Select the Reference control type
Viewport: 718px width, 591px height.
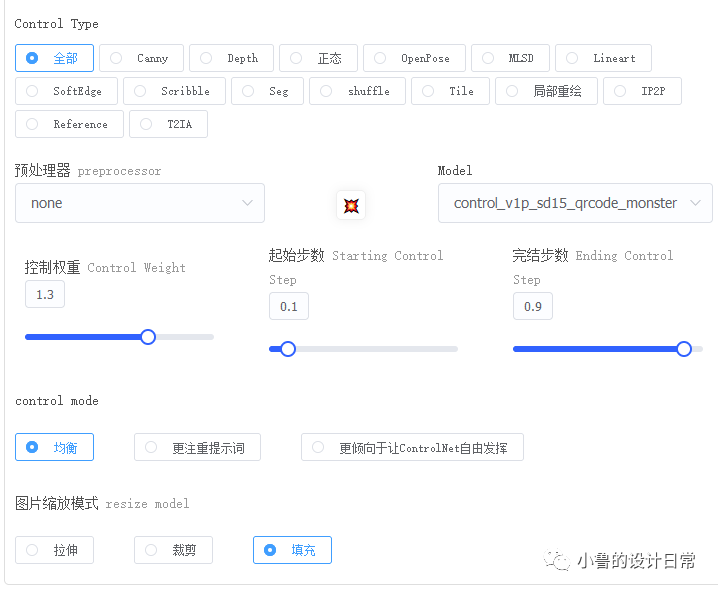point(69,124)
